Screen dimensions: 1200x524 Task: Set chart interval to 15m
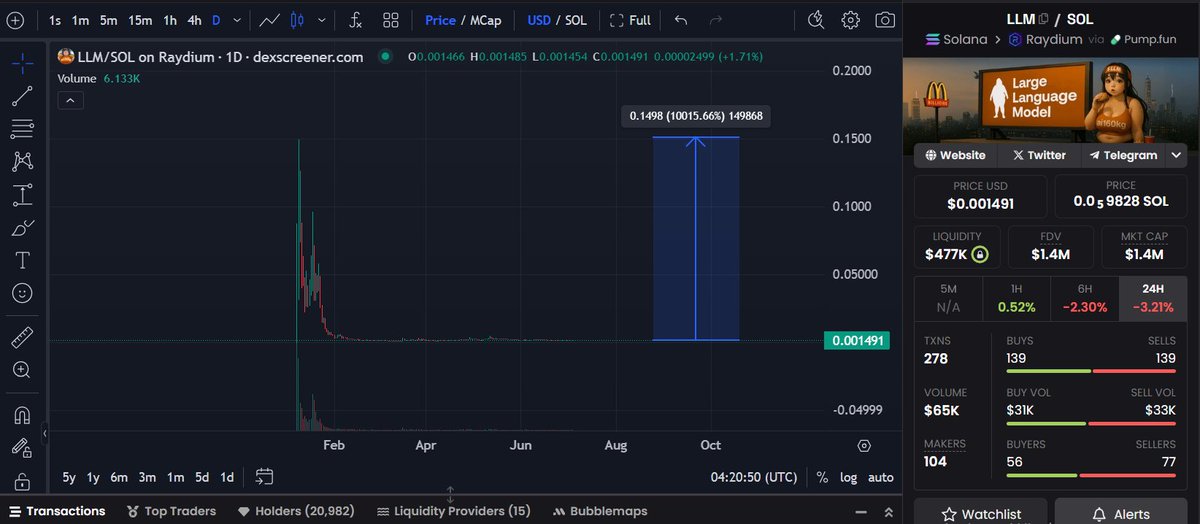tap(140, 20)
